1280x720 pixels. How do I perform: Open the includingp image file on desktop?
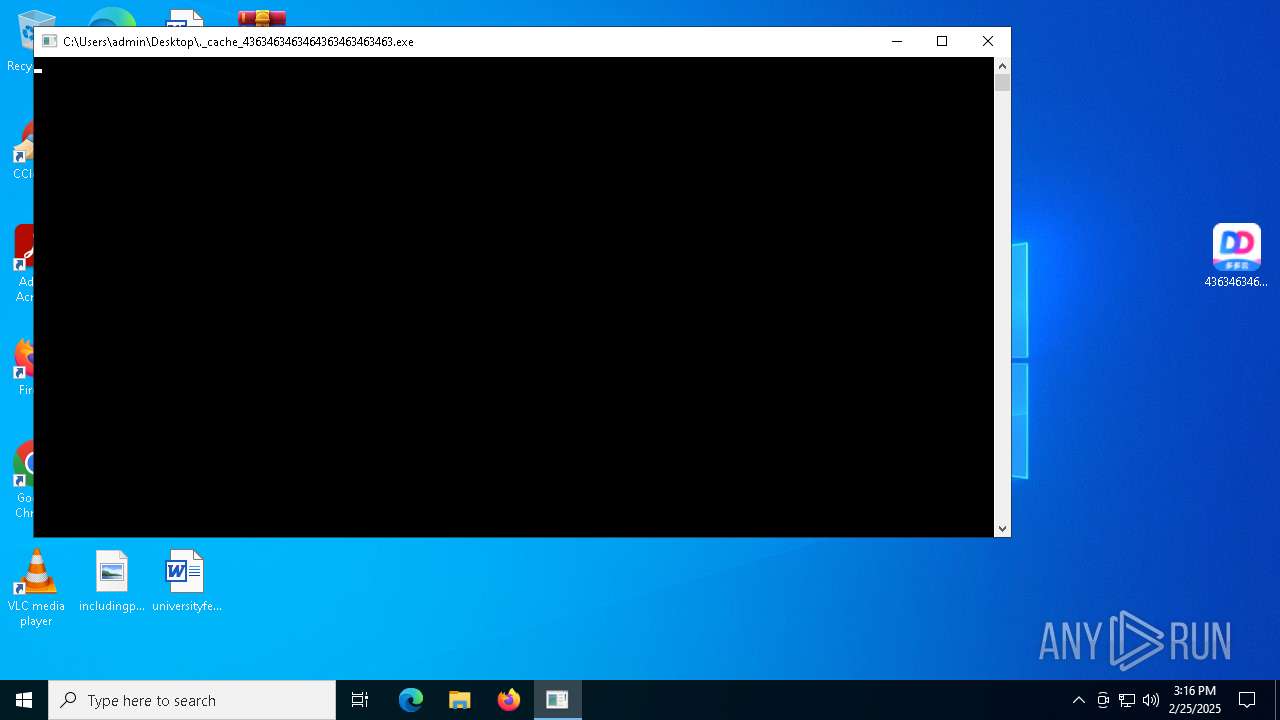click(112, 581)
